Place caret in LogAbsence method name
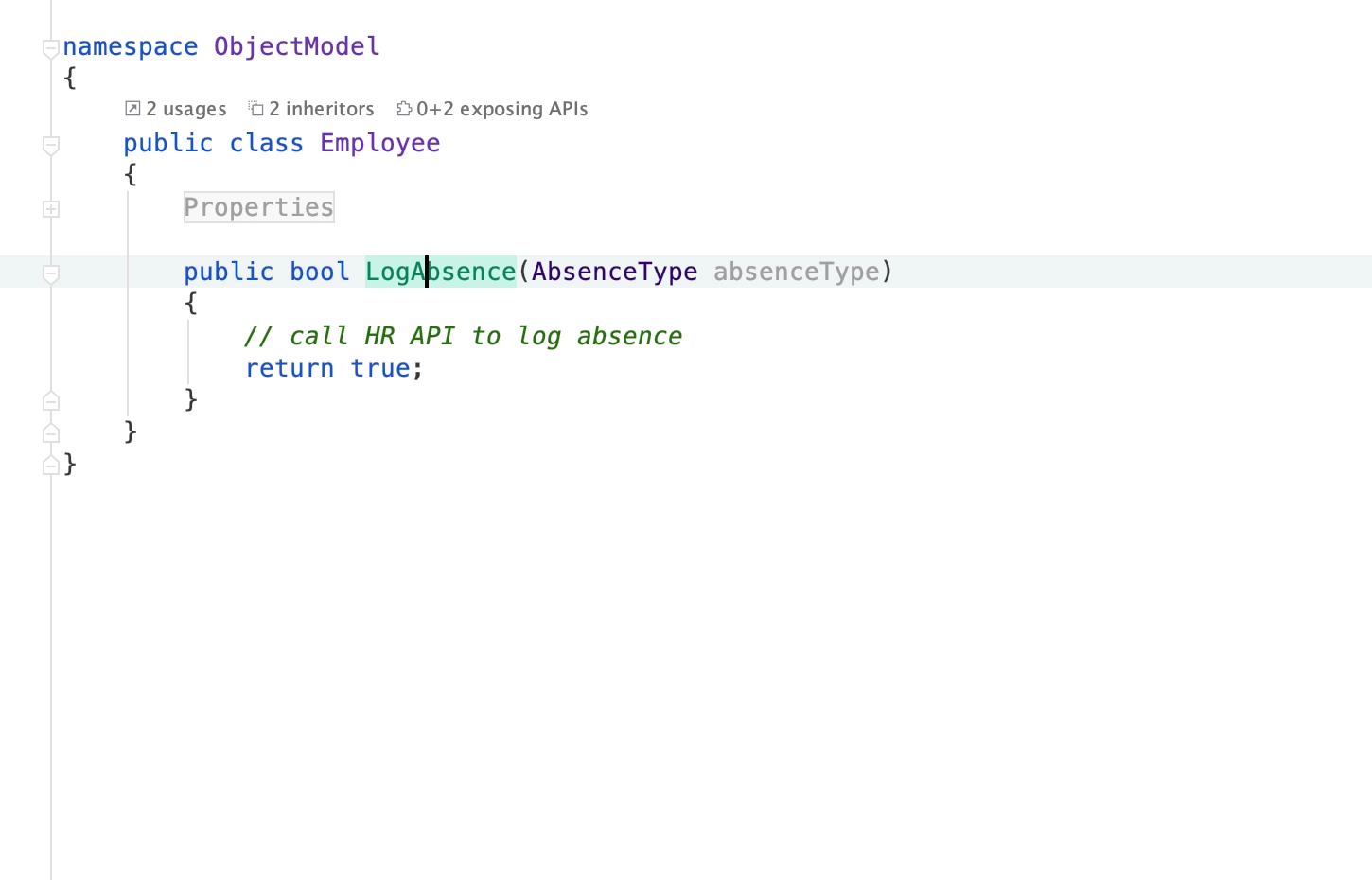 coord(441,272)
